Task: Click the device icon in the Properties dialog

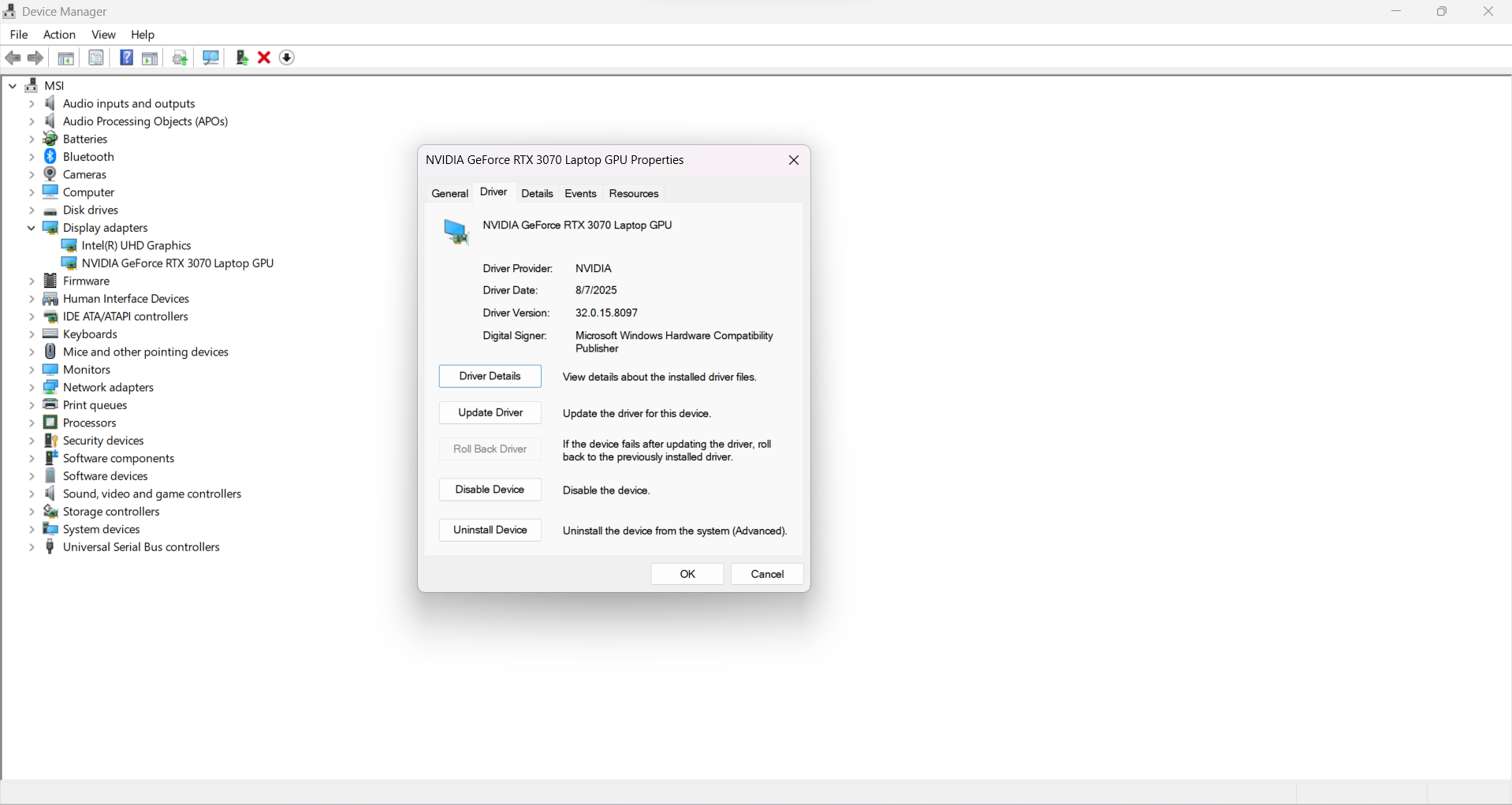Action: 456,232
